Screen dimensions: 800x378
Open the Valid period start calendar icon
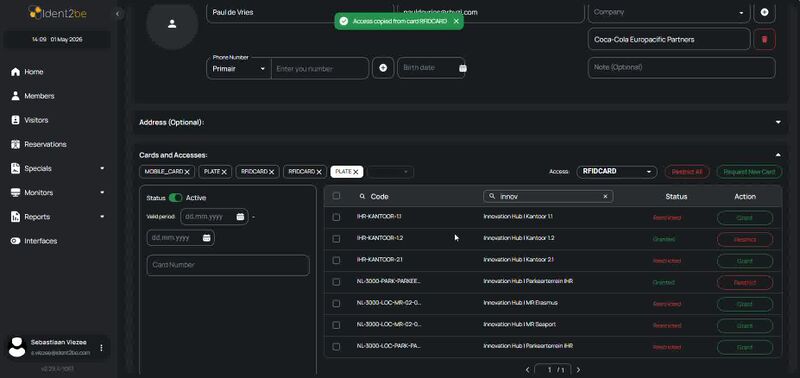(240, 217)
